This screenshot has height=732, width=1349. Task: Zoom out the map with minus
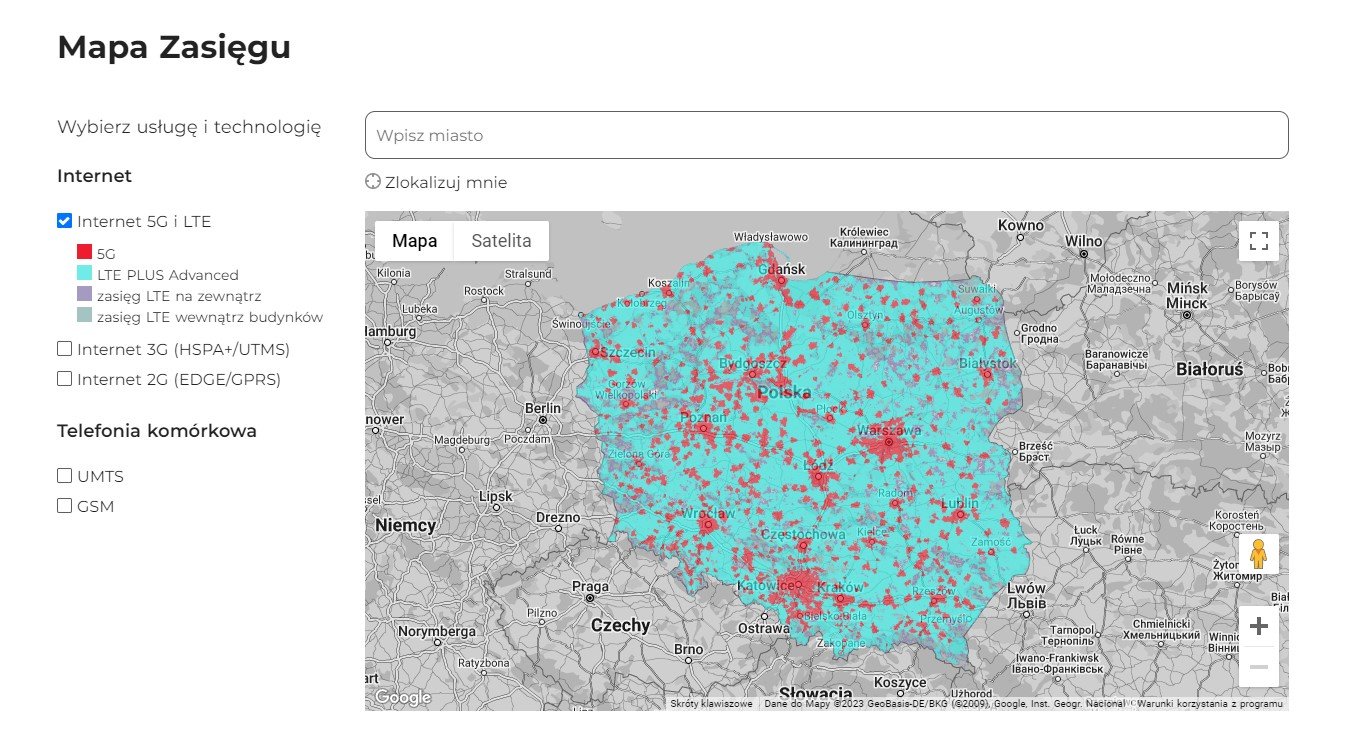pos(1259,667)
